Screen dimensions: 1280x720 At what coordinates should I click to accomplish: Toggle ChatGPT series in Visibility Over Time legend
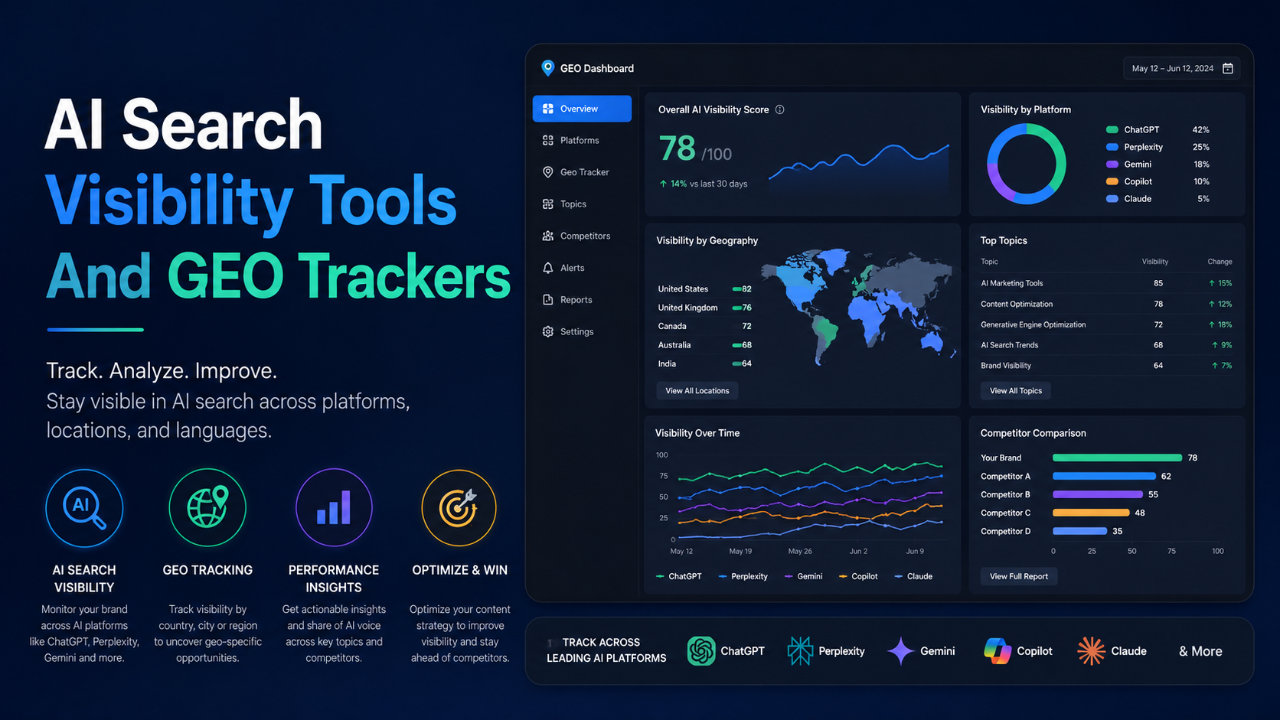point(679,577)
